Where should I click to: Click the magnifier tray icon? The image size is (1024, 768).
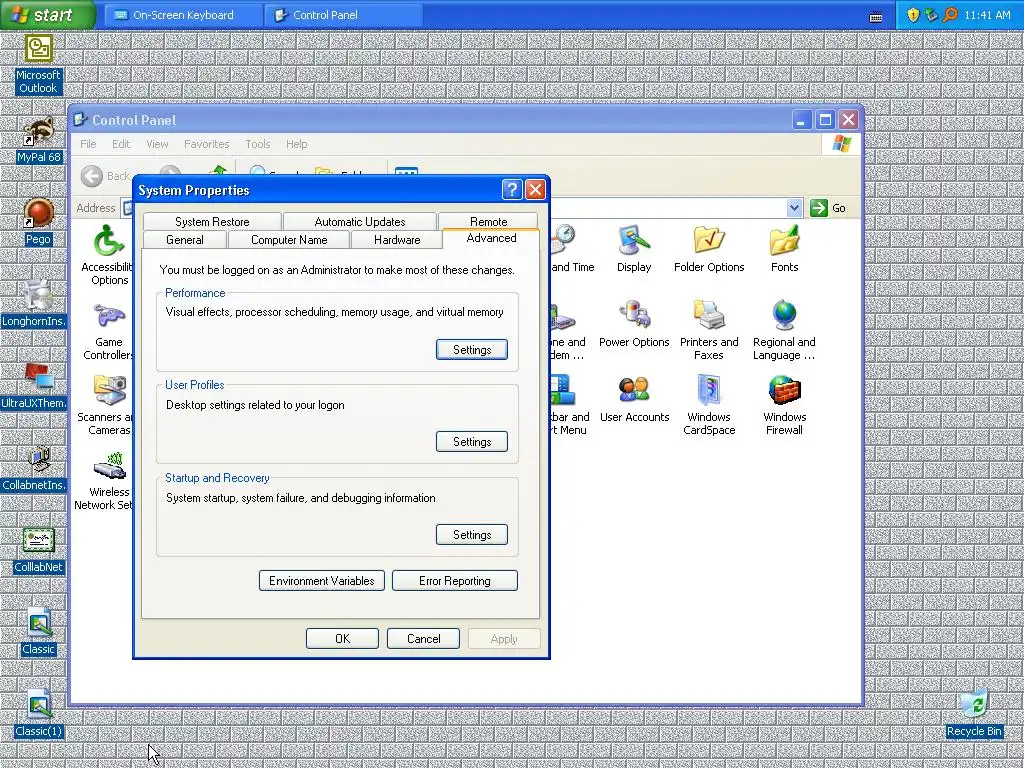point(950,14)
